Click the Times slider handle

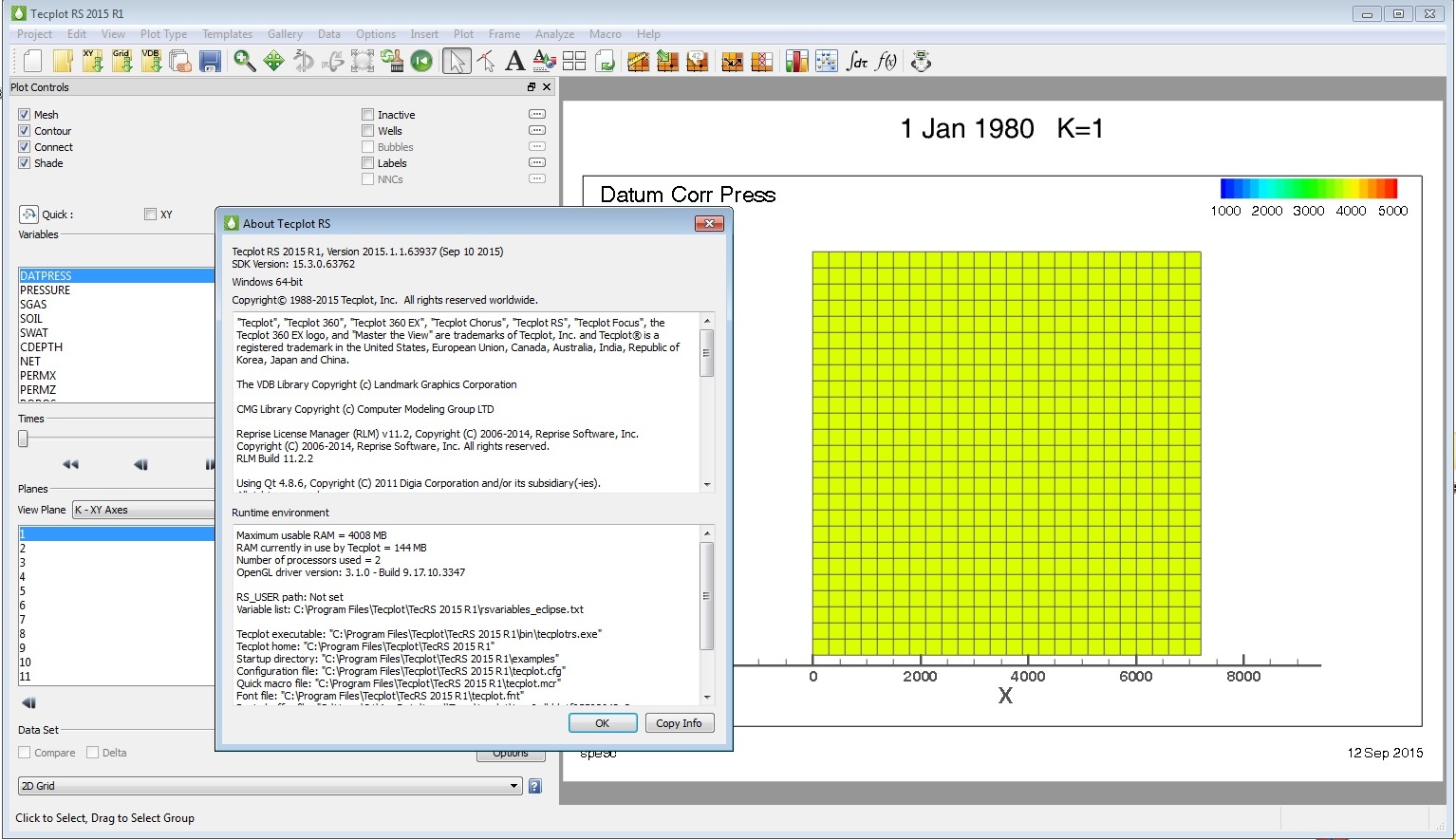click(x=23, y=439)
